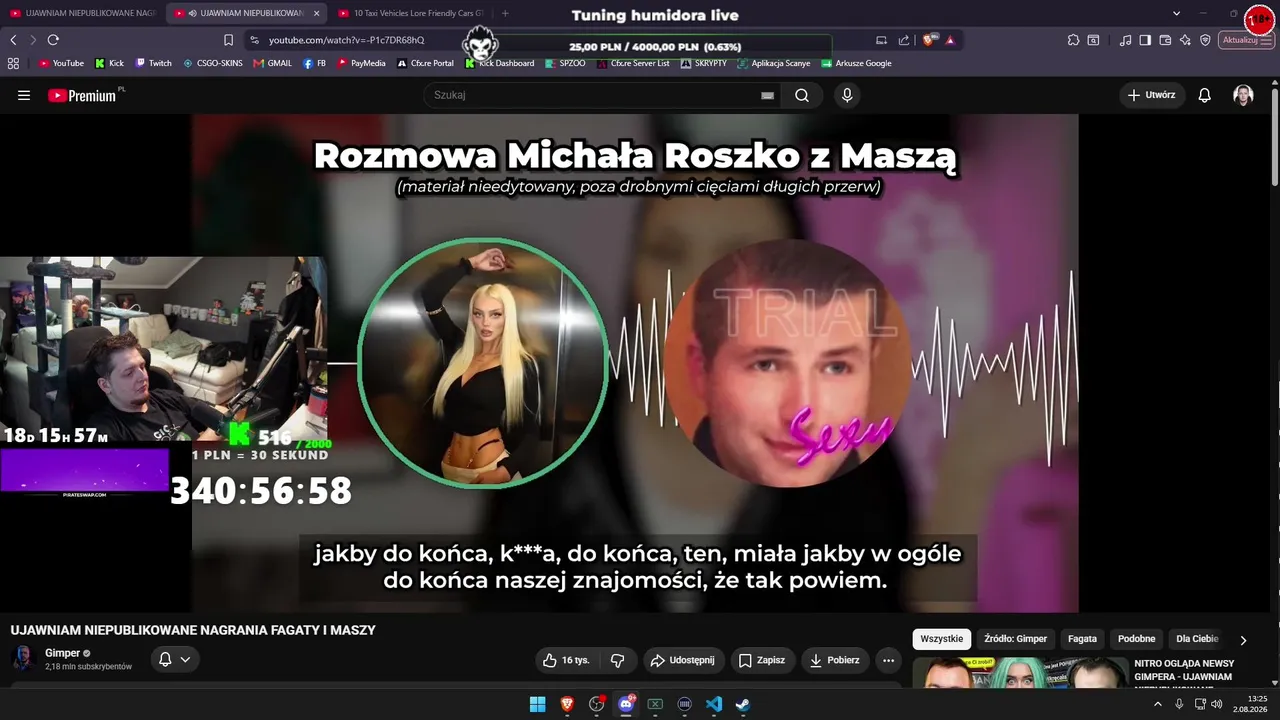The width and height of the screenshot is (1280, 720).
Task: Select the Źródło: Gimper filter chip
Action: coord(1016,639)
